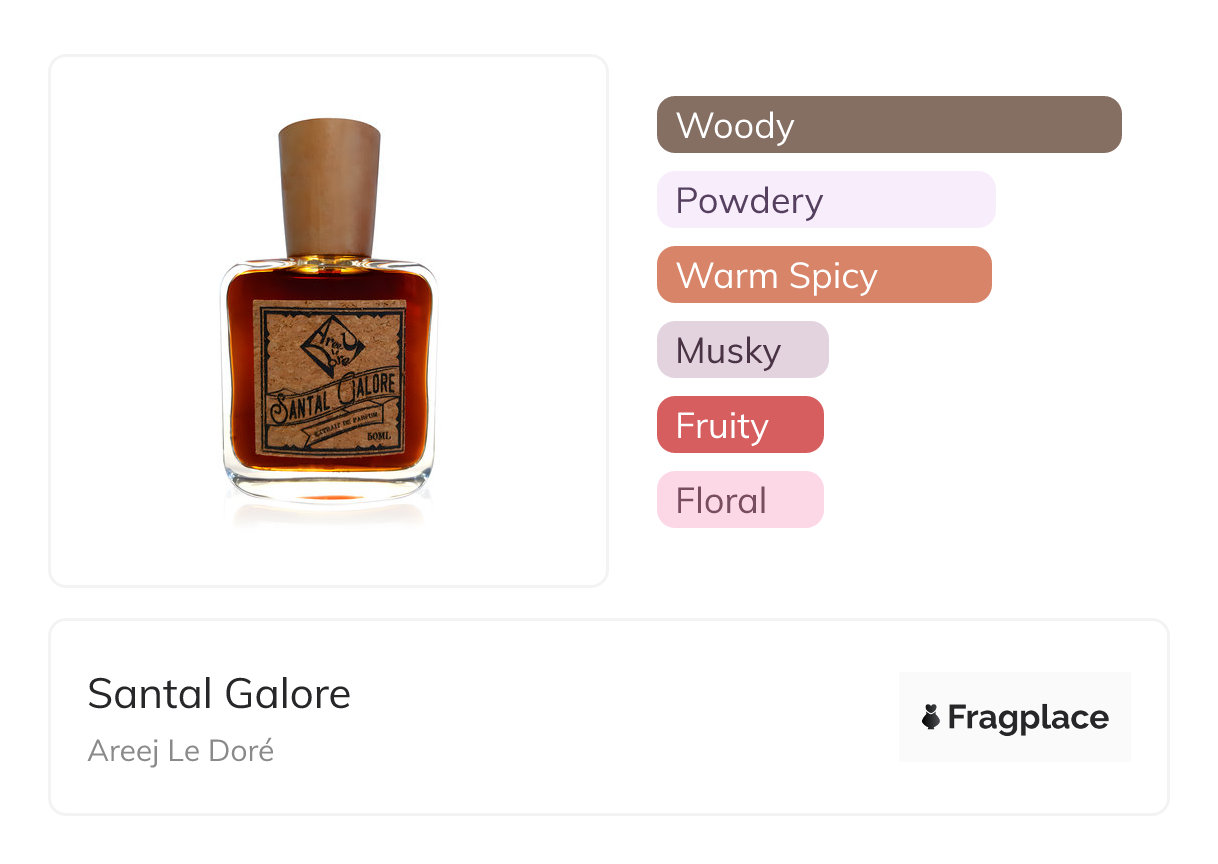
Task: Open the Areej Le Doré brand link
Action: pos(181,750)
